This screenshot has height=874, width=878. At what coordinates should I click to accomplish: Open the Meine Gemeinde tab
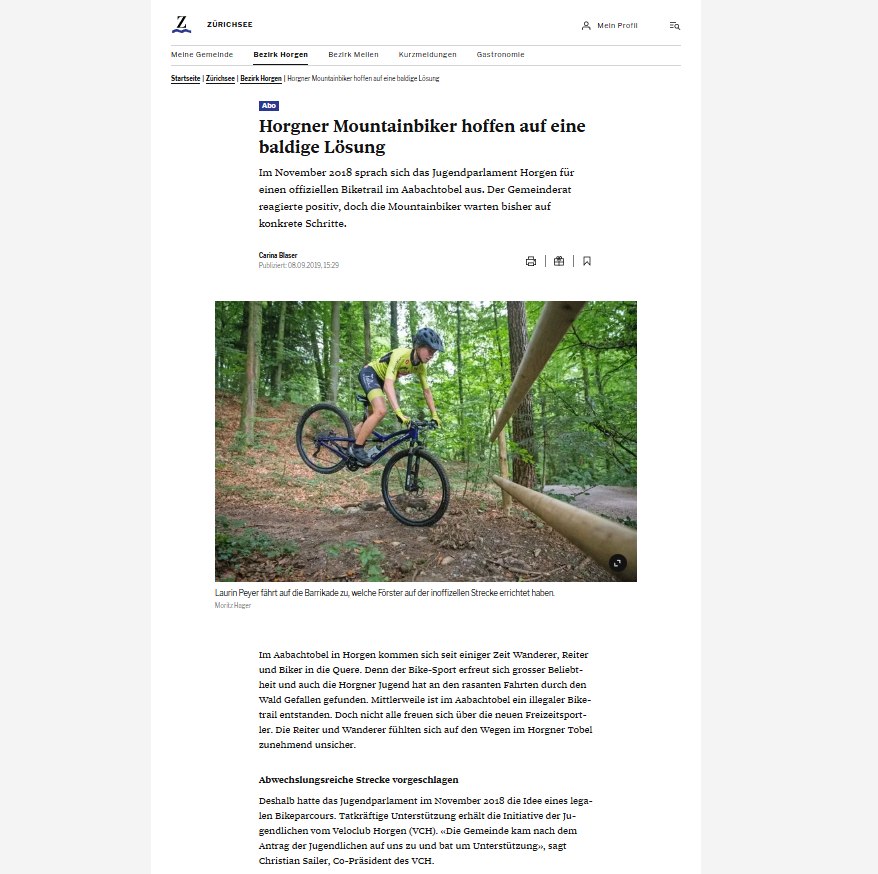coord(202,54)
